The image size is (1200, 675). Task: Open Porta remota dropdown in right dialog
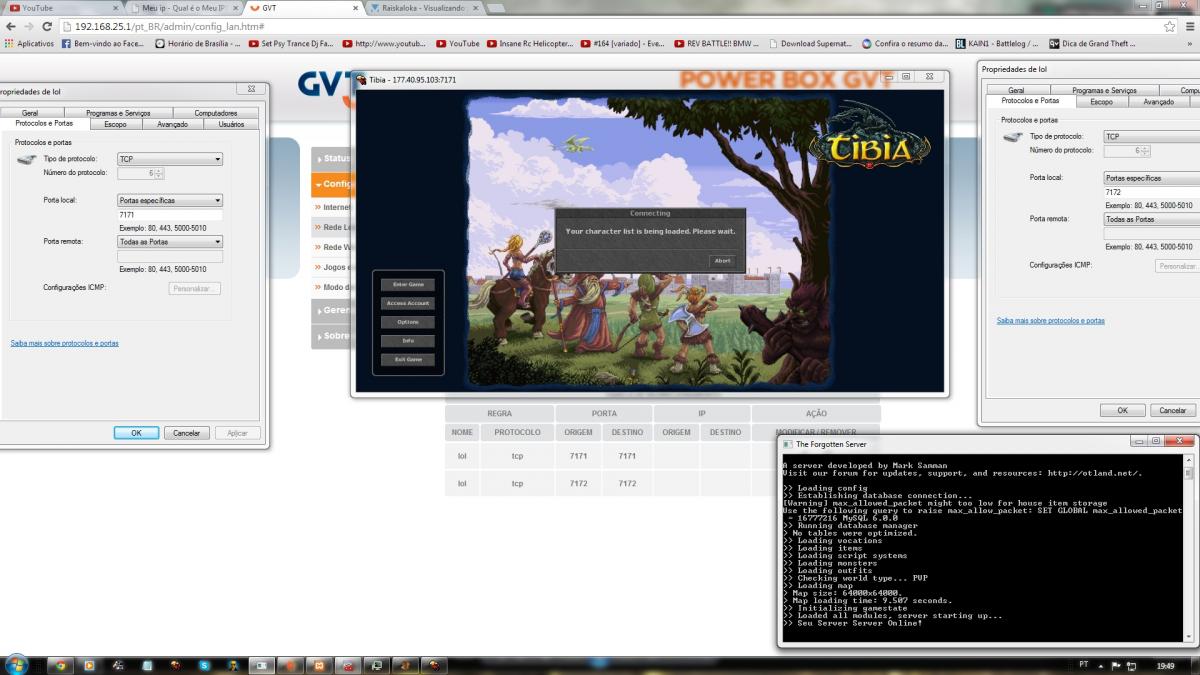point(1151,219)
